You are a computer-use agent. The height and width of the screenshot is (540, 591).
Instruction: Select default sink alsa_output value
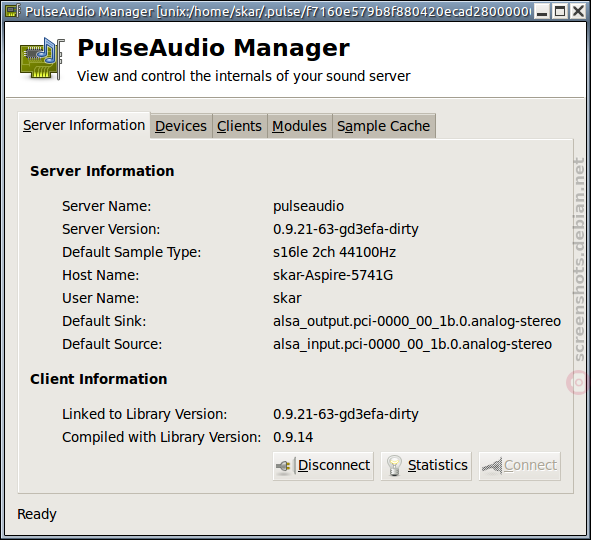[417, 321]
